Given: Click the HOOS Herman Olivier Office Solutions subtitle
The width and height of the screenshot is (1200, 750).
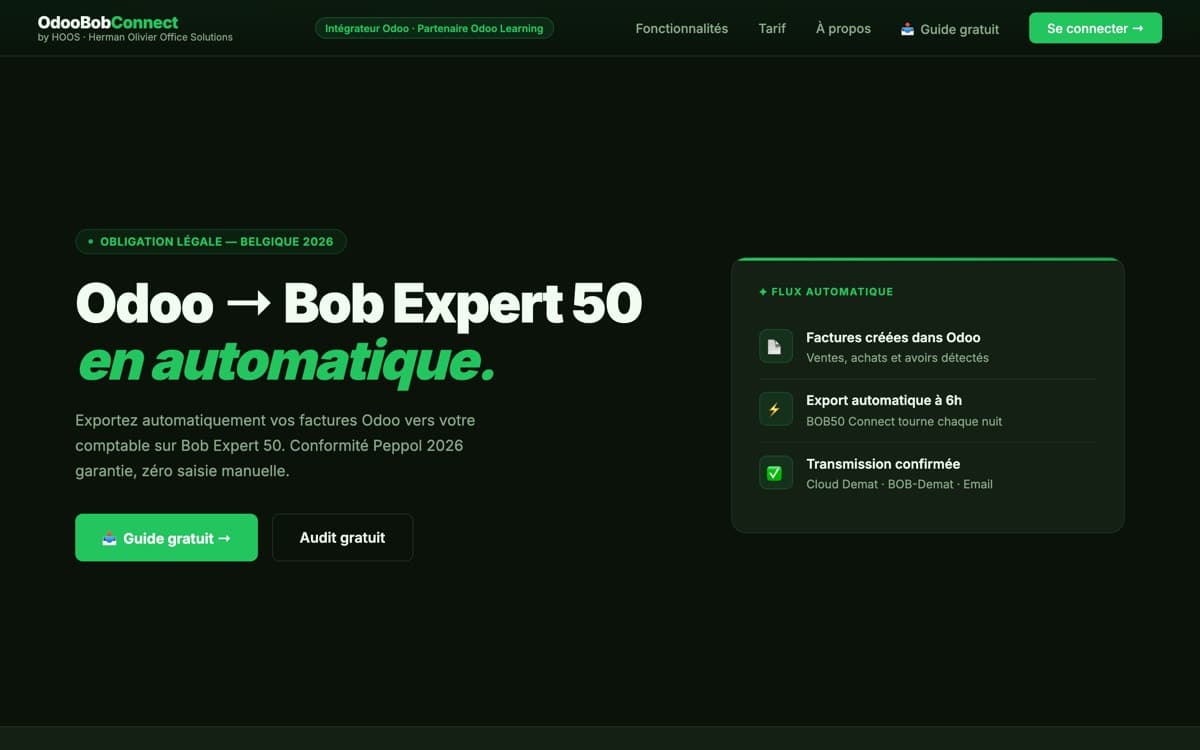Looking at the screenshot, I should coord(135,37).
